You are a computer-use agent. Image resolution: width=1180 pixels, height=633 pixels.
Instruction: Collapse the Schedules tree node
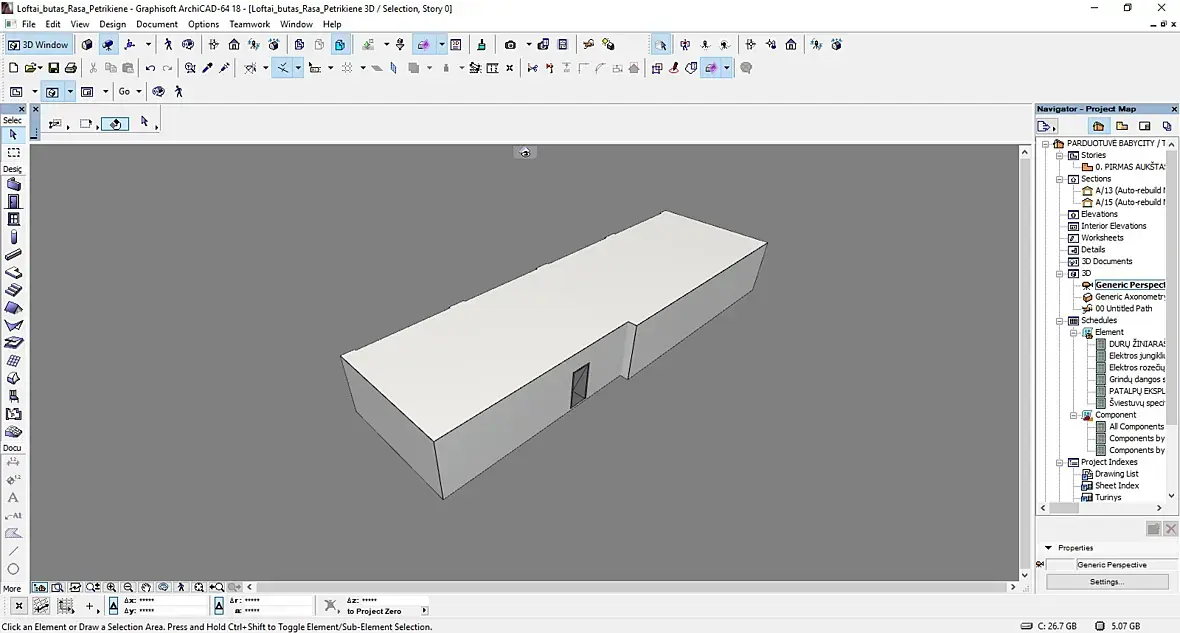(1060, 321)
